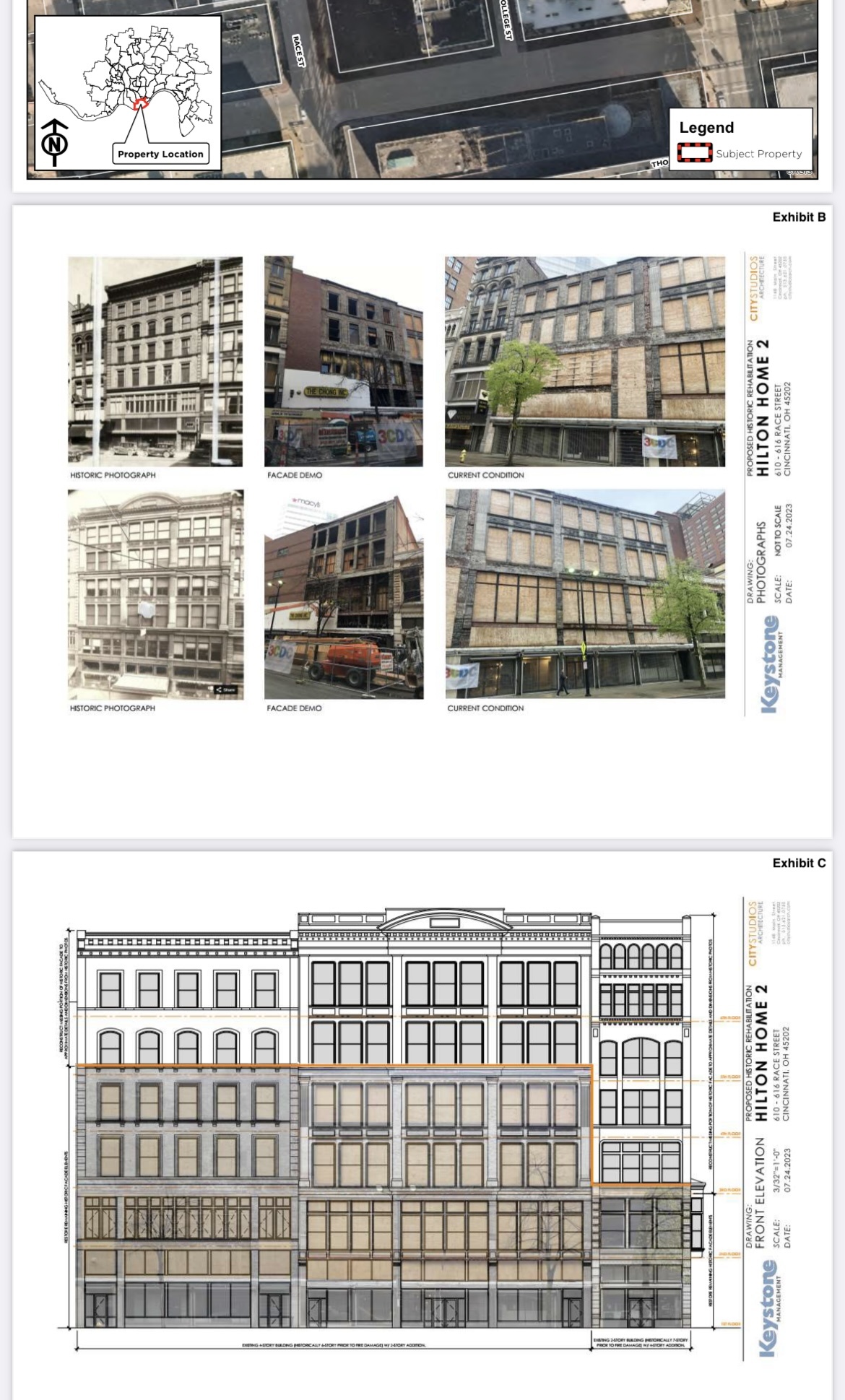This screenshot has height=1400, width=845.
Task: Select the "Exhibit C" page heading
Action: (x=799, y=864)
